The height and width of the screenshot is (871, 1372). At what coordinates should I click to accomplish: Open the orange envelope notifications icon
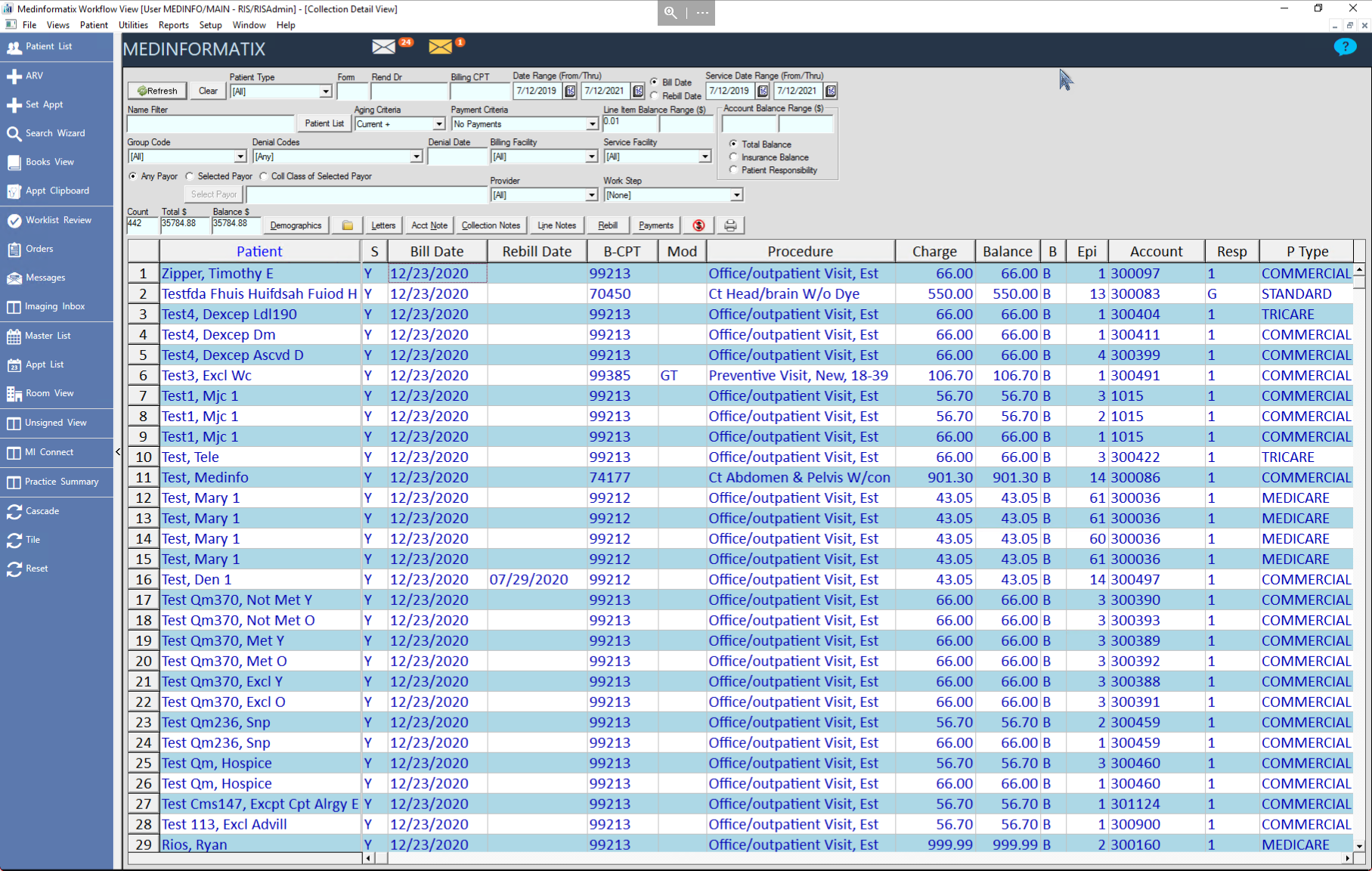tap(440, 48)
